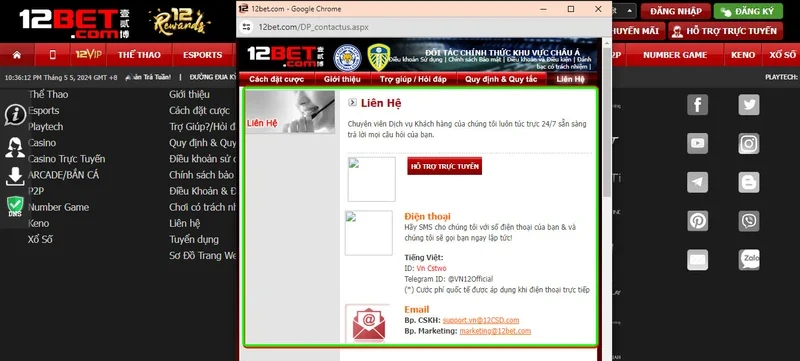The height and width of the screenshot is (361, 800).
Task: Open the Instagram social icon
Action: pyautogui.click(x=748, y=143)
